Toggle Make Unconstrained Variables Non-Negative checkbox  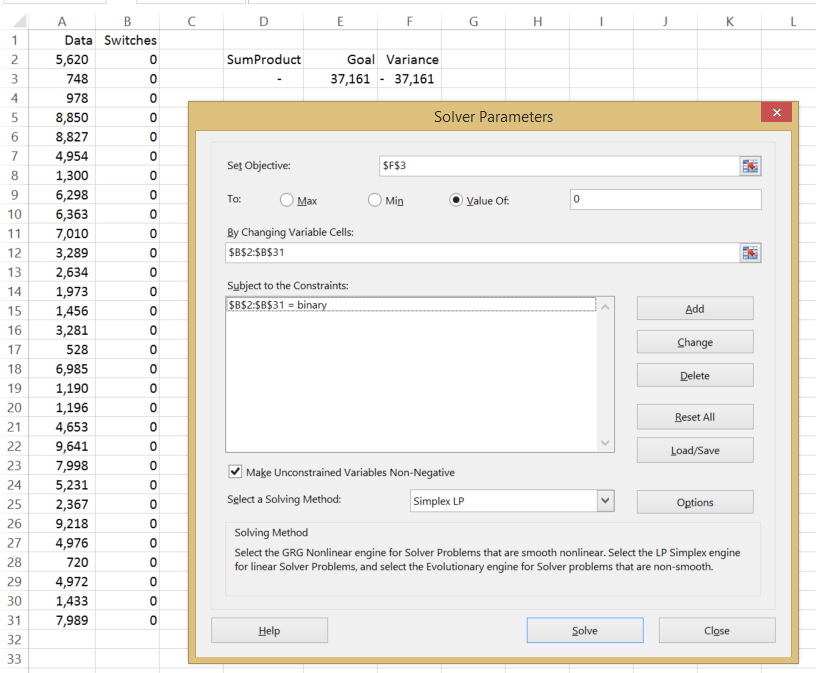click(236, 472)
